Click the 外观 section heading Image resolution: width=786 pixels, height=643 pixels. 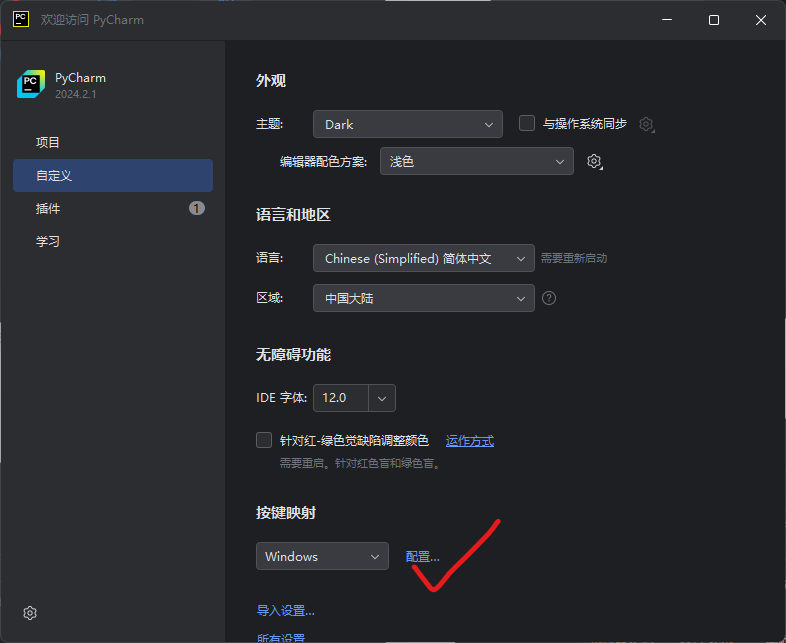[x=271, y=81]
